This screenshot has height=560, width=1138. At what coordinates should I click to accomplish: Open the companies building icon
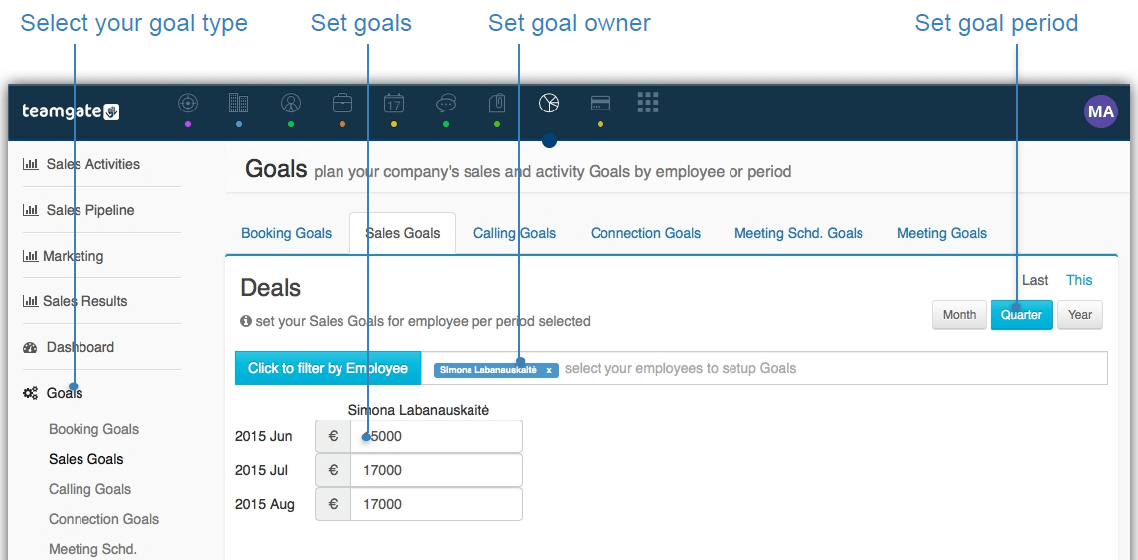pos(239,103)
